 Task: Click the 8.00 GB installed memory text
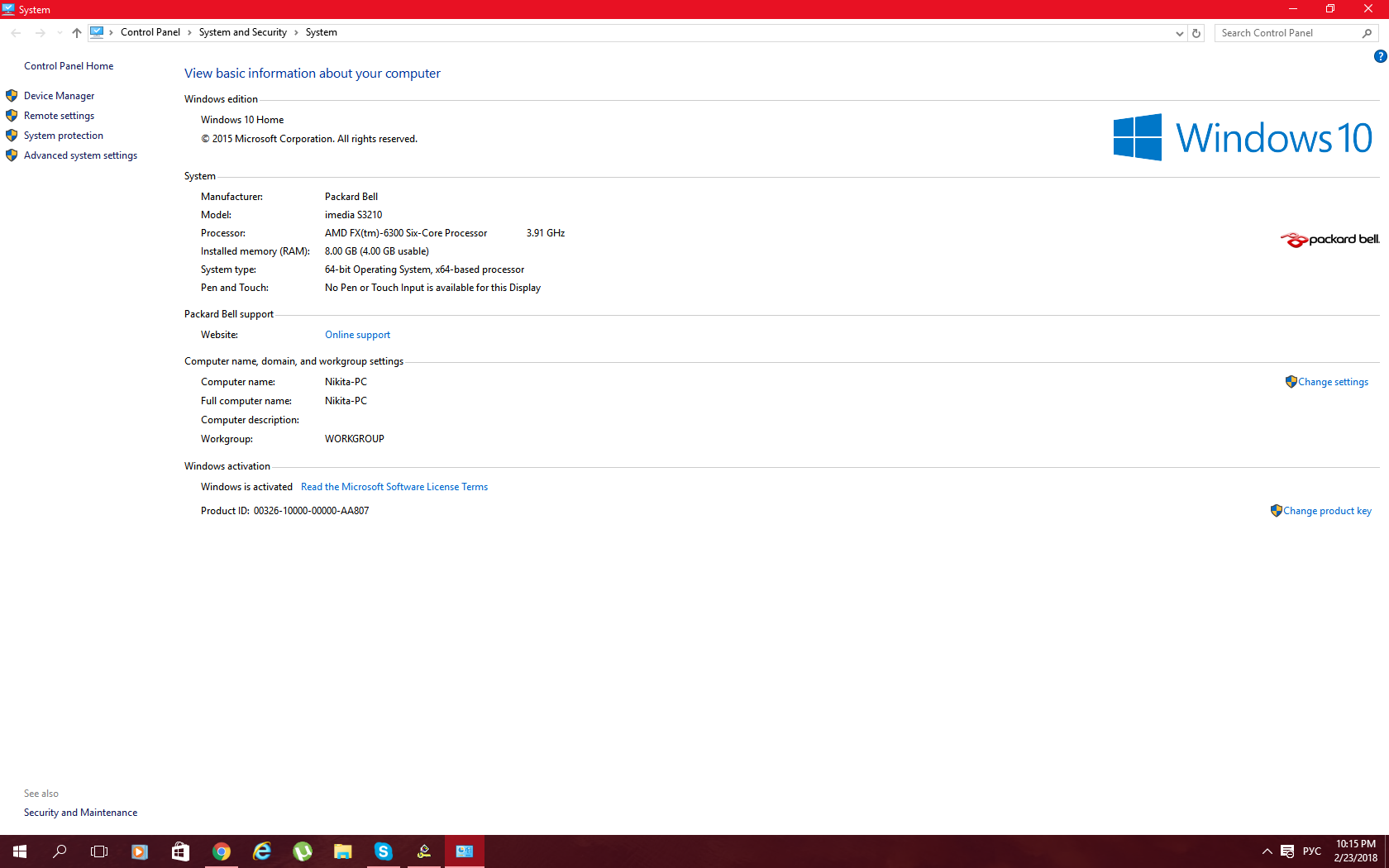[x=377, y=251]
